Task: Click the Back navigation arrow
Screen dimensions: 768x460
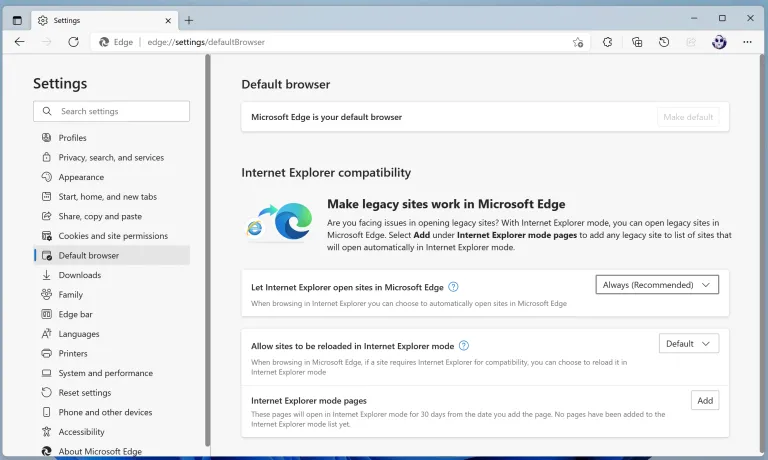Action: 20,42
